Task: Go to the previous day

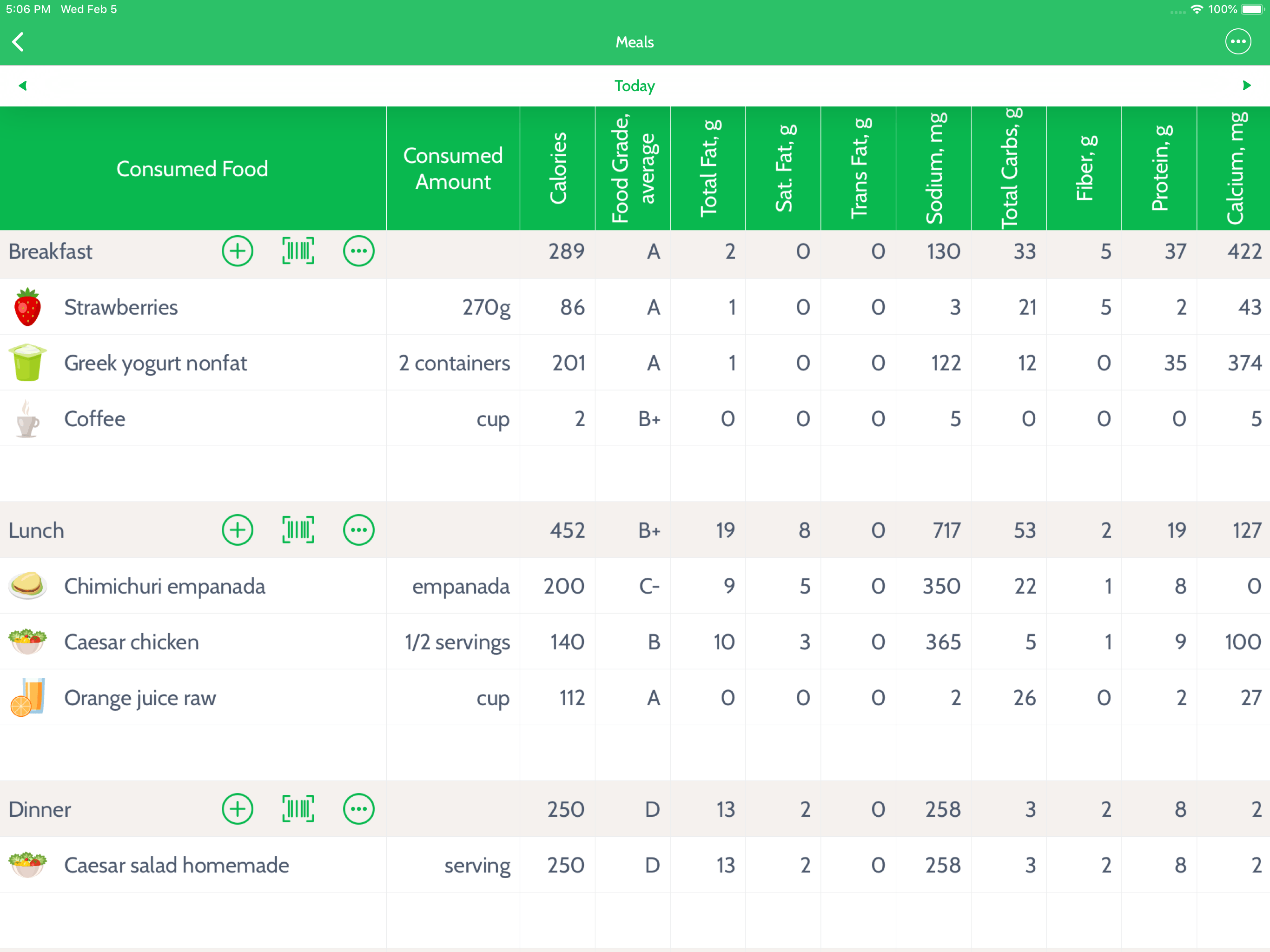Action: pyautogui.click(x=23, y=86)
